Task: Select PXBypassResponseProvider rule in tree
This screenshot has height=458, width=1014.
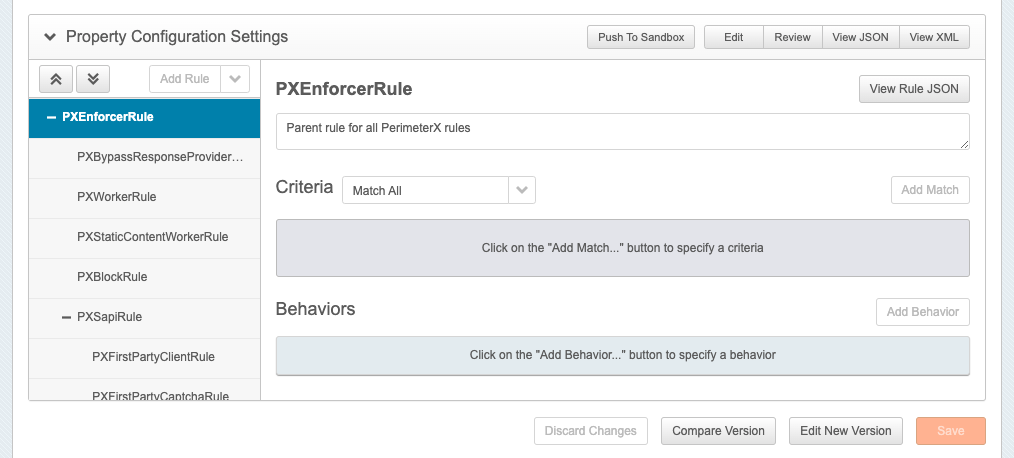Action: click(x=160, y=157)
